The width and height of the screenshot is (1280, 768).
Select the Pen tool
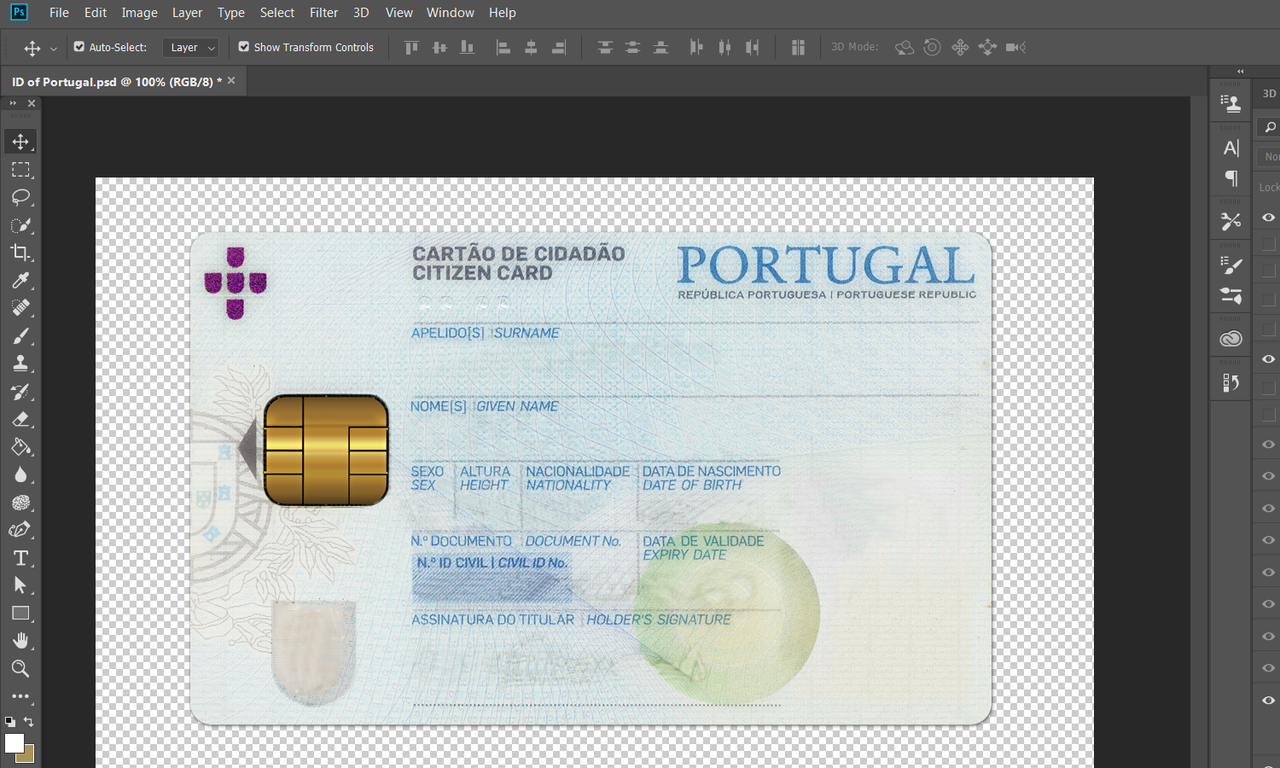[x=20, y=530]
